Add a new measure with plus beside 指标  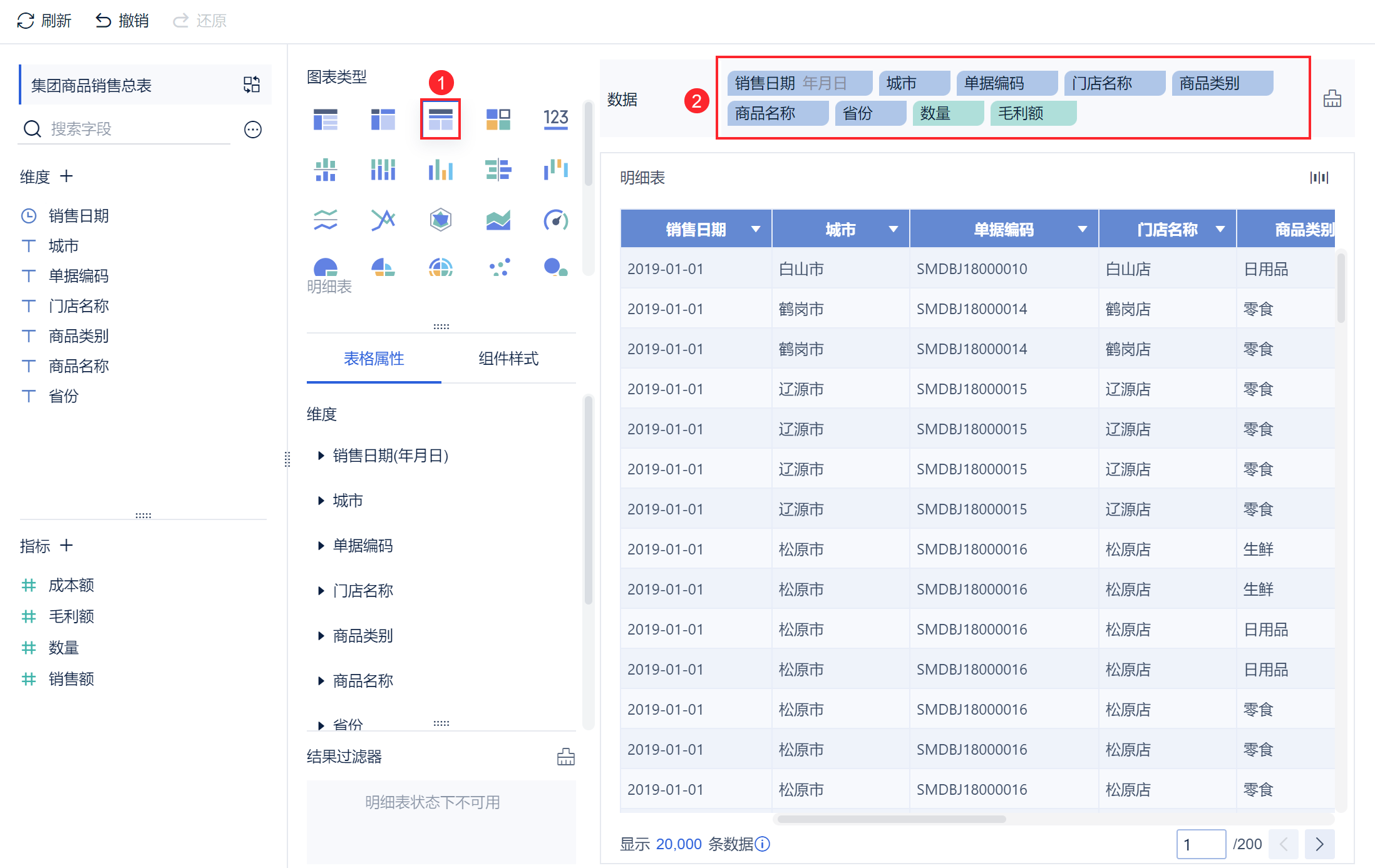66,546
